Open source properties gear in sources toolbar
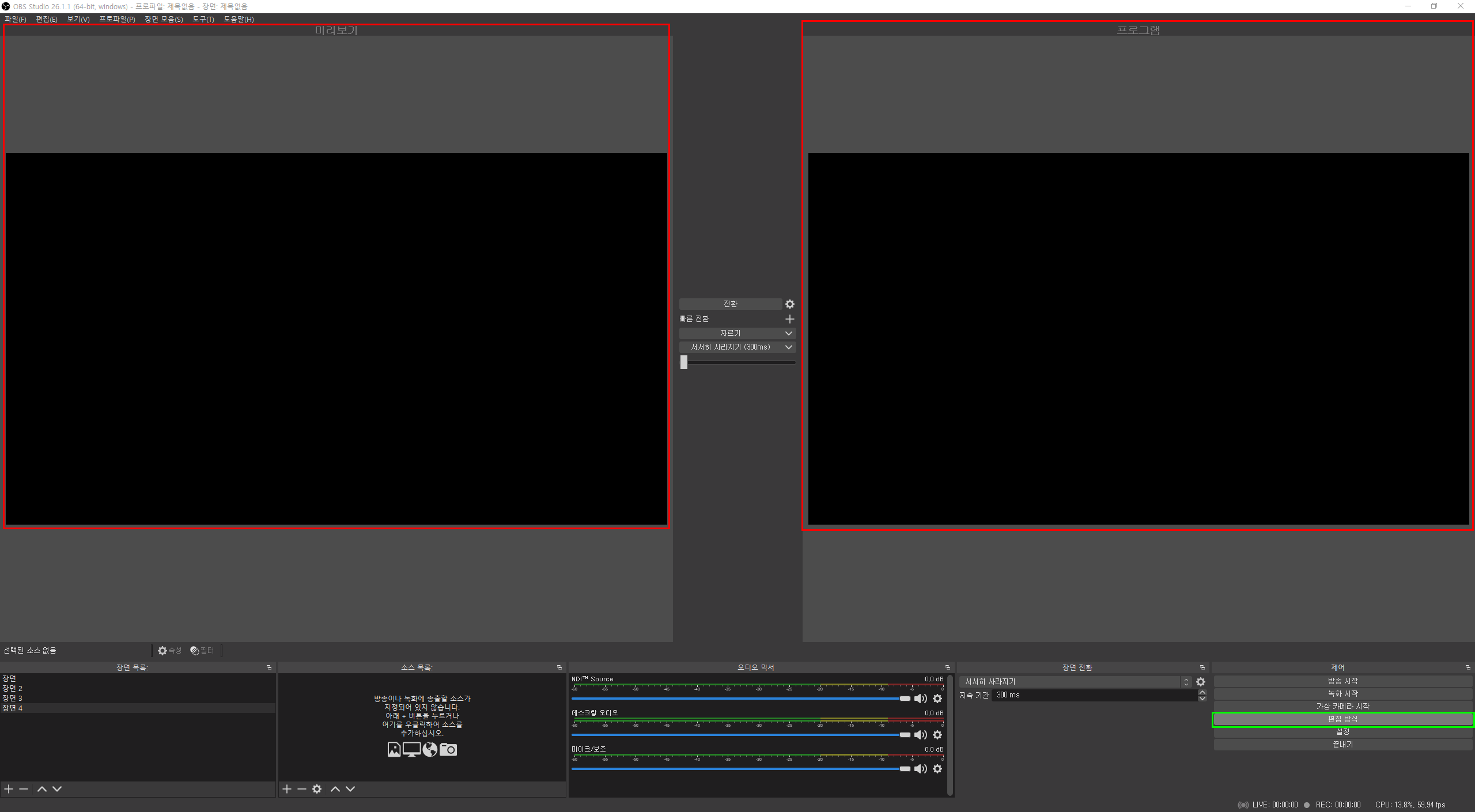This screenshot has width=1475, height=812. pyautogui.click(x=317, y=789)
